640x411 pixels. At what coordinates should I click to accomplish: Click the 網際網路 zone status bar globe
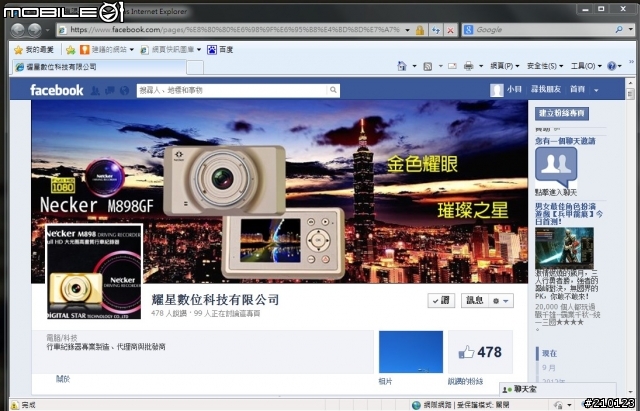tap(416, 405)
